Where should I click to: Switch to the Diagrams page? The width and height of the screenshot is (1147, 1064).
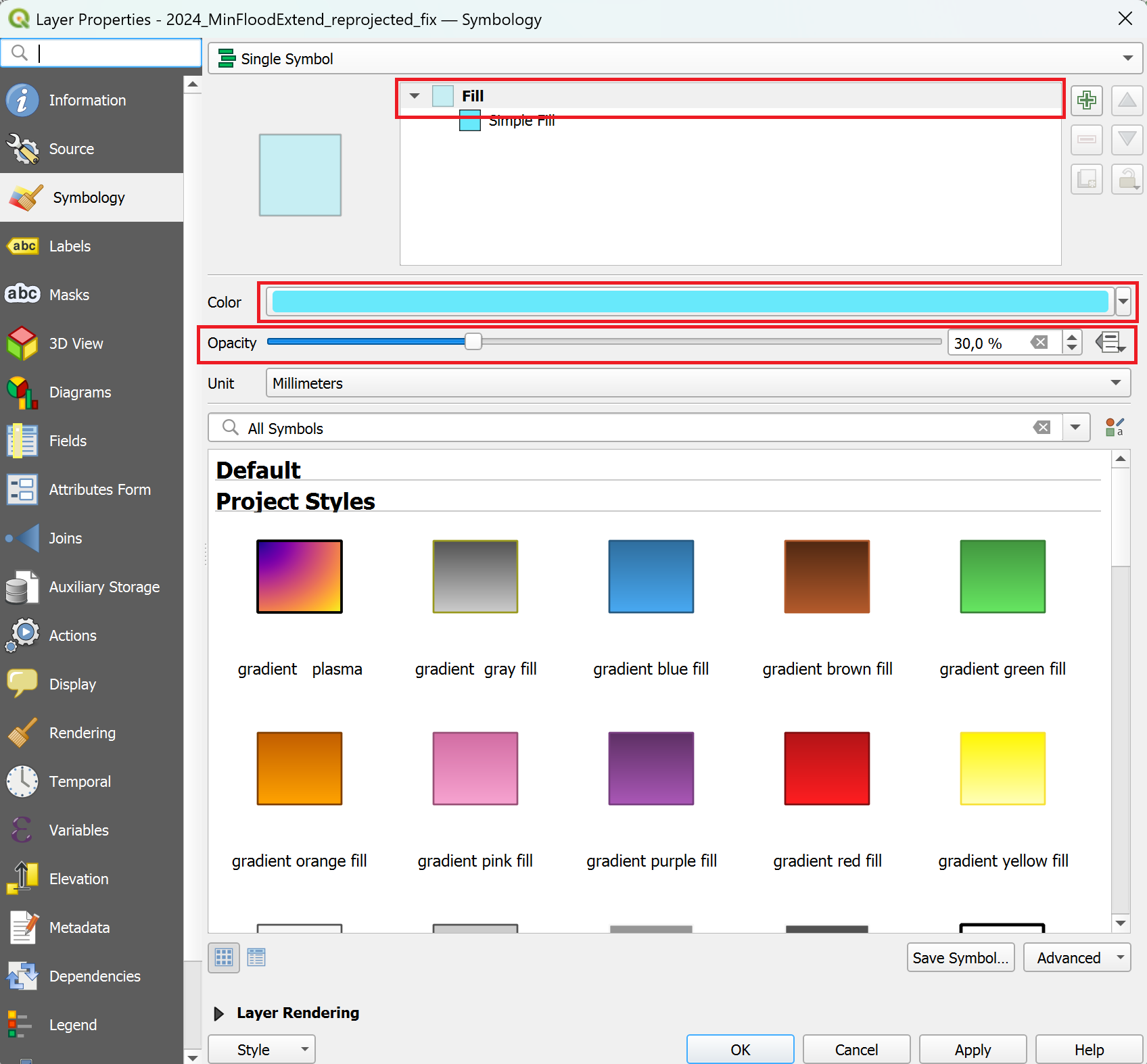pyautogui.click(x=91, y=392)
